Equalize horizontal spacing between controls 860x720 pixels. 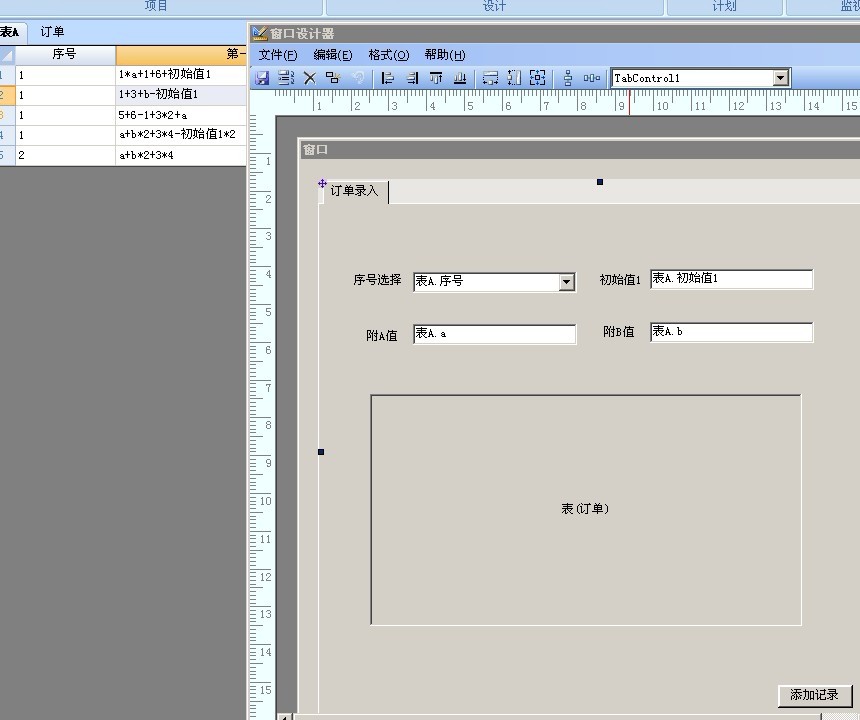pyautogui.click(x=591, y=78)
